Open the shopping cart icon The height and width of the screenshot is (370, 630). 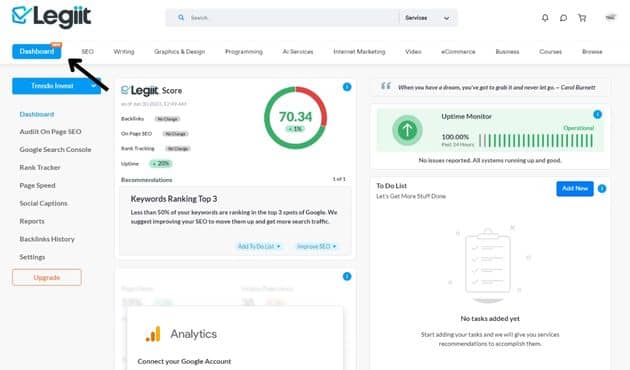(x=582, y=18)
